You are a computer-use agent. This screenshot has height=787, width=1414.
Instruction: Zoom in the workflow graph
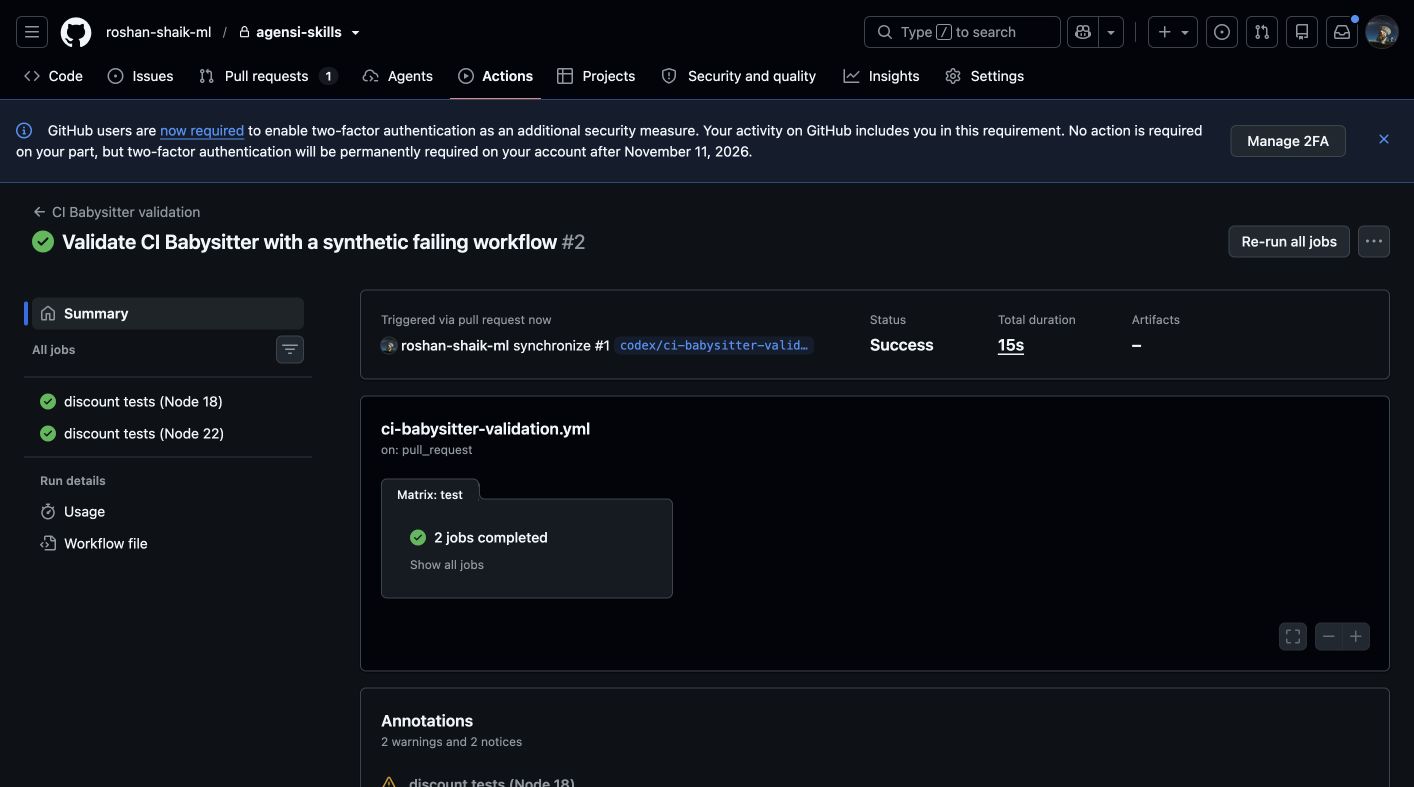[1356, 636]
